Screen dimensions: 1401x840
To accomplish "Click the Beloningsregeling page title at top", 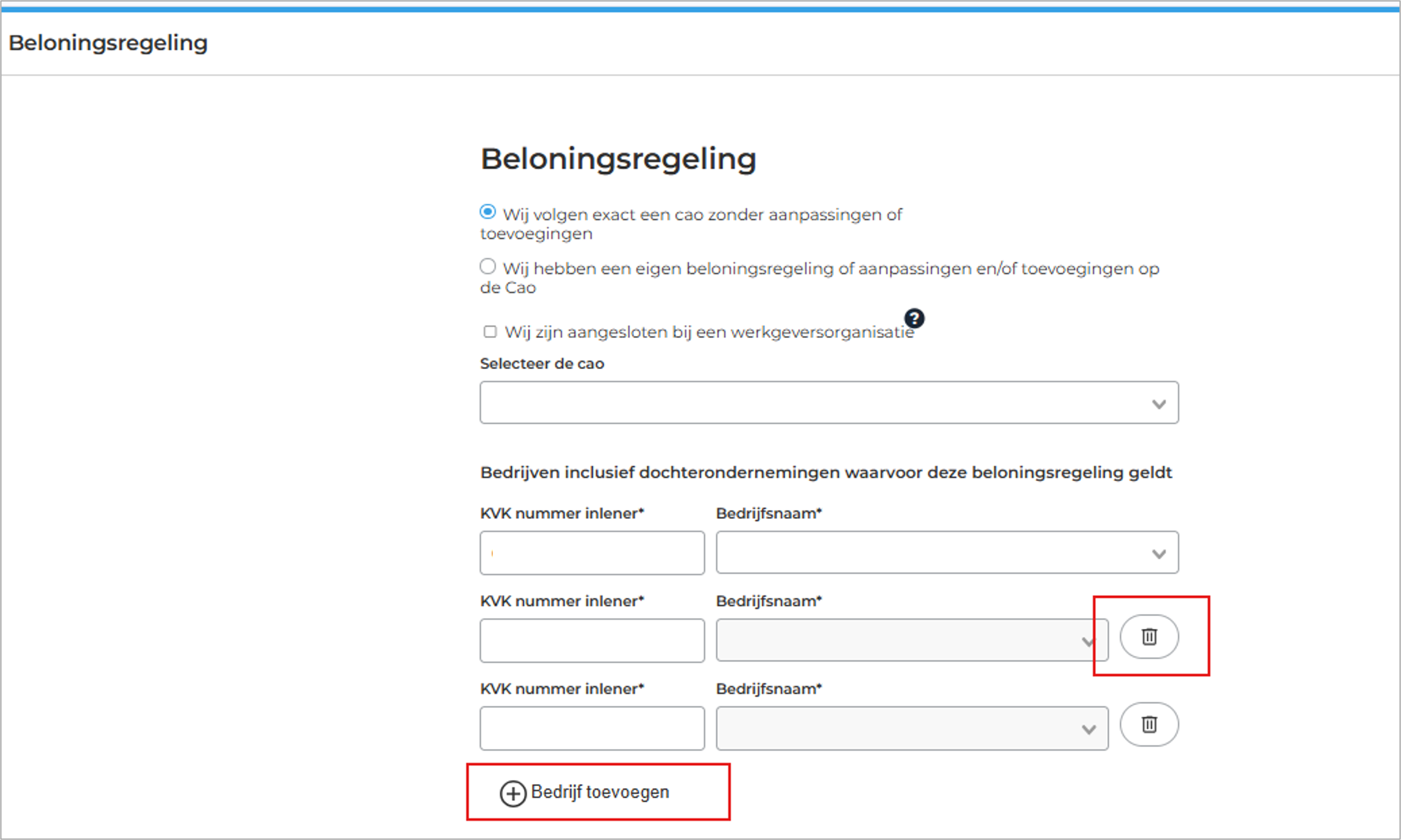I will (x=109, y=42).
